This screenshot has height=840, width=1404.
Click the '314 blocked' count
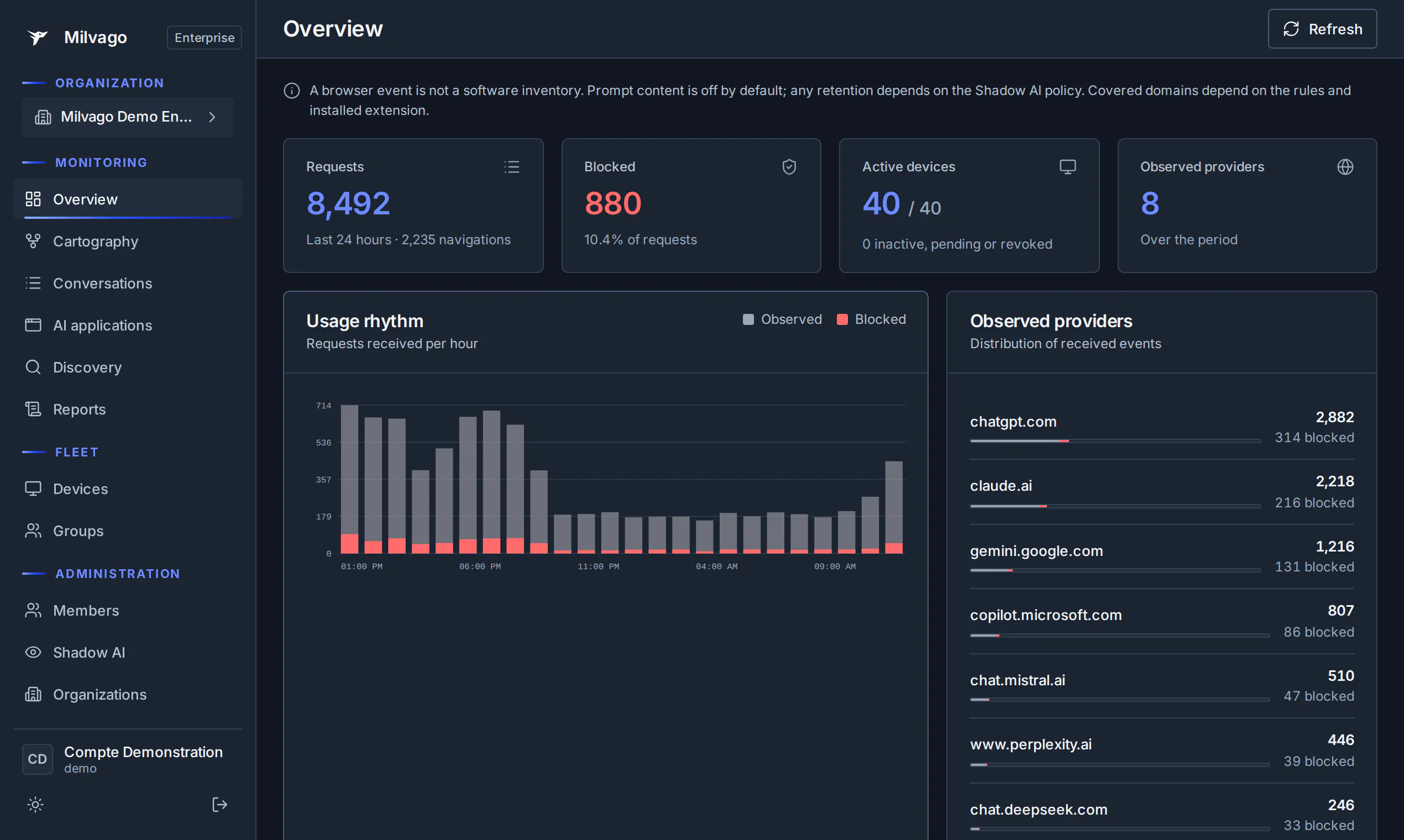pyautogui.click(x=1314, y=438)
